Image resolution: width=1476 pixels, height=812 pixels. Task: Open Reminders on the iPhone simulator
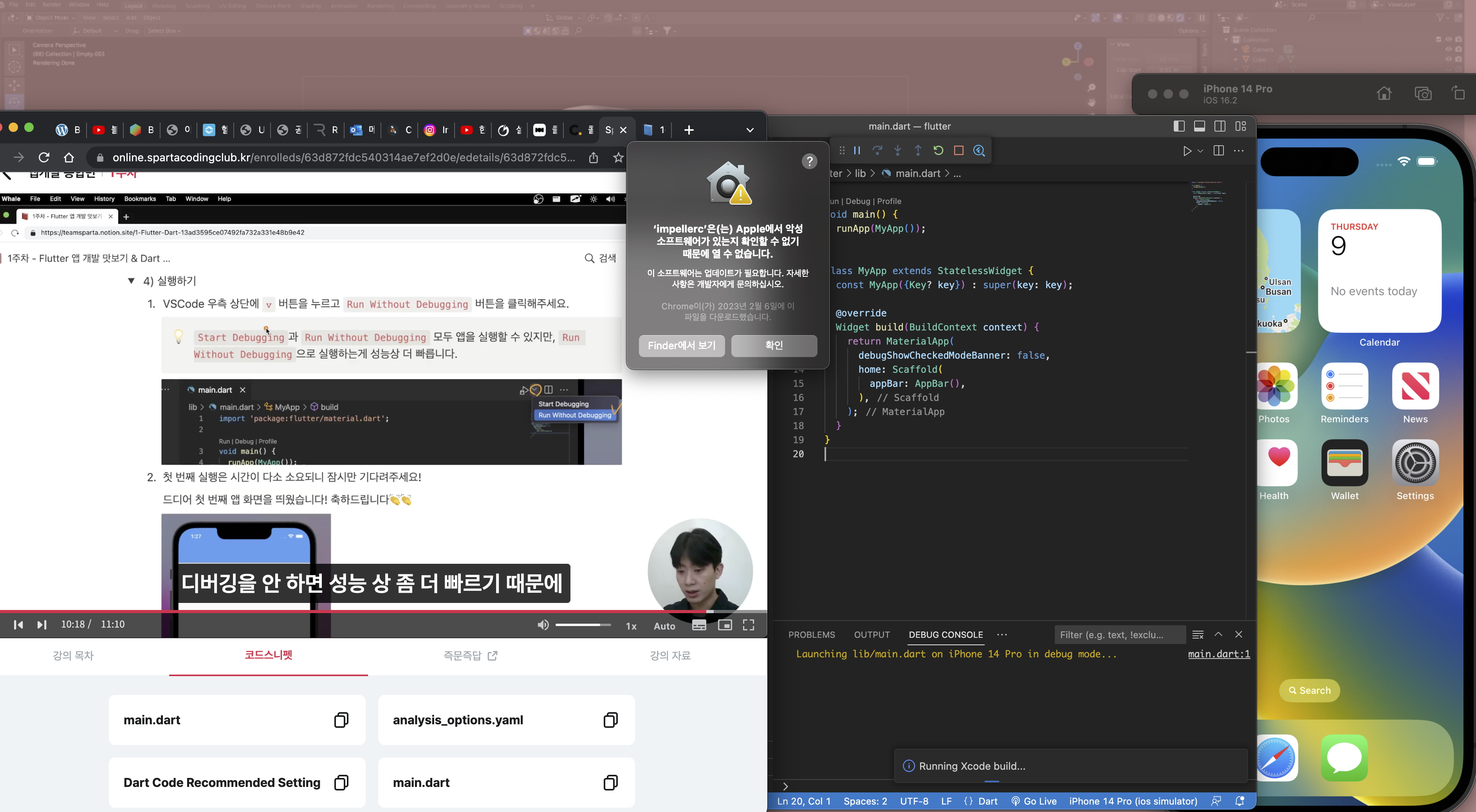coord(1345,386)
